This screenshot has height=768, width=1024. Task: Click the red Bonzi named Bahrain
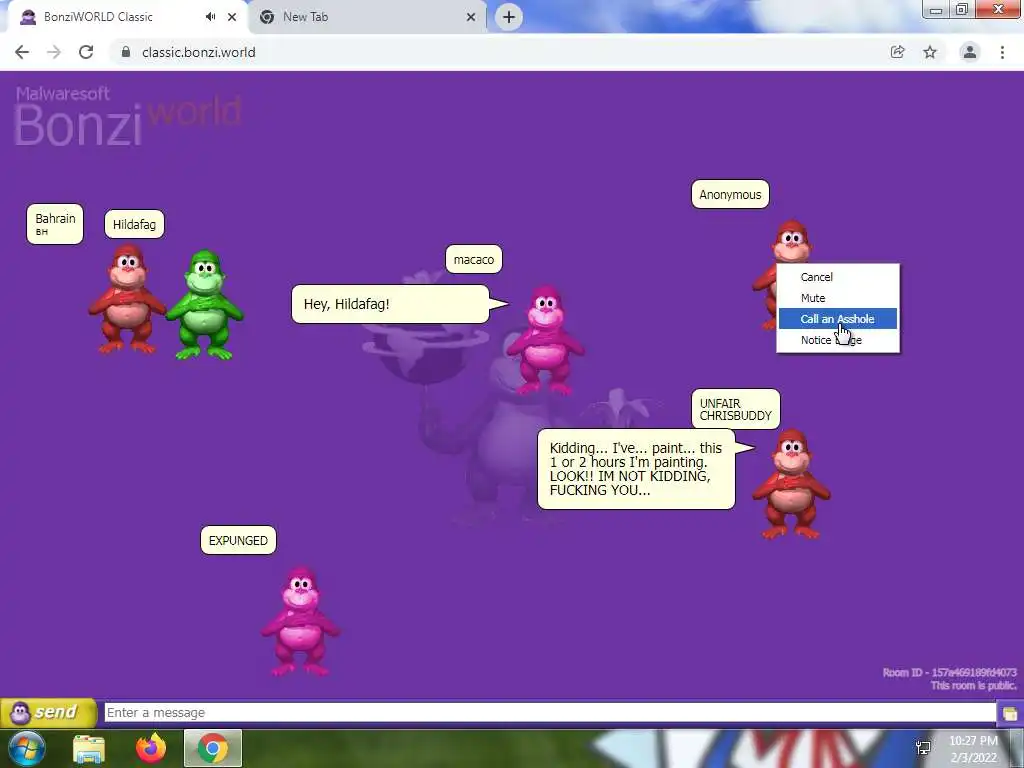pyautogui.click(x=126, y=298)
